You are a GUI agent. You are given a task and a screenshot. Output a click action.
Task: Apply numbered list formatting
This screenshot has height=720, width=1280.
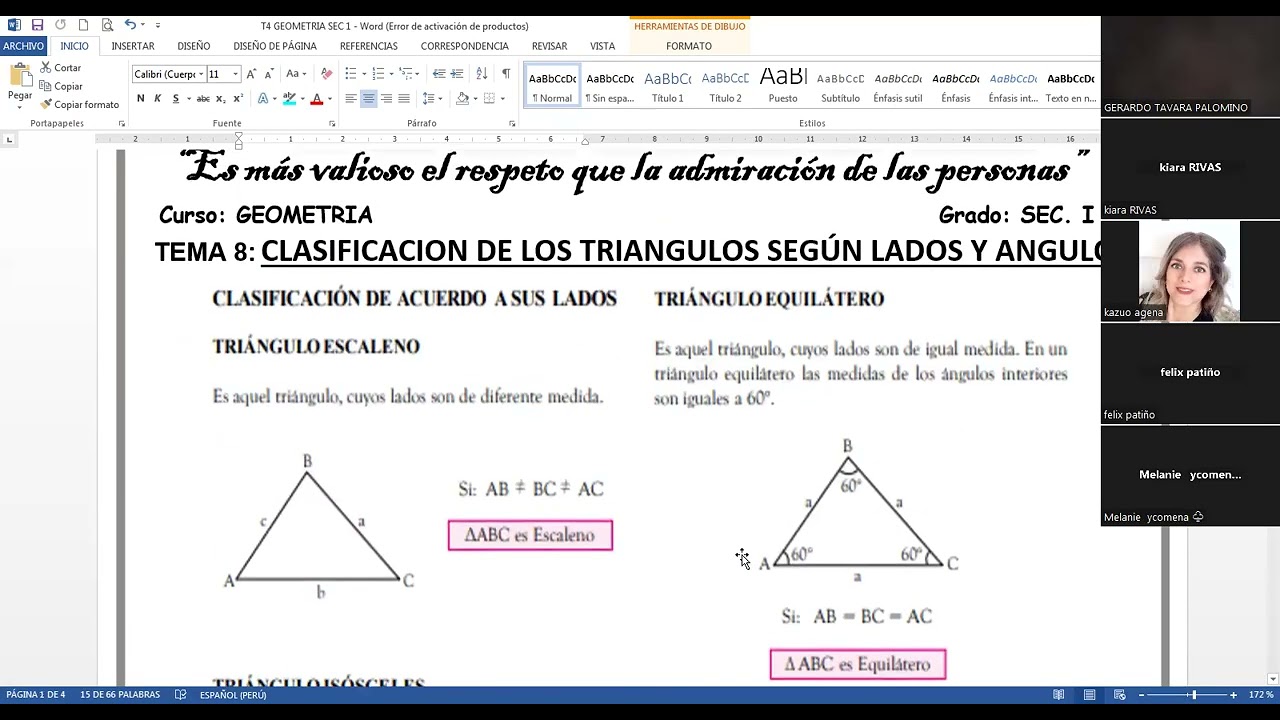pos(378,74)
